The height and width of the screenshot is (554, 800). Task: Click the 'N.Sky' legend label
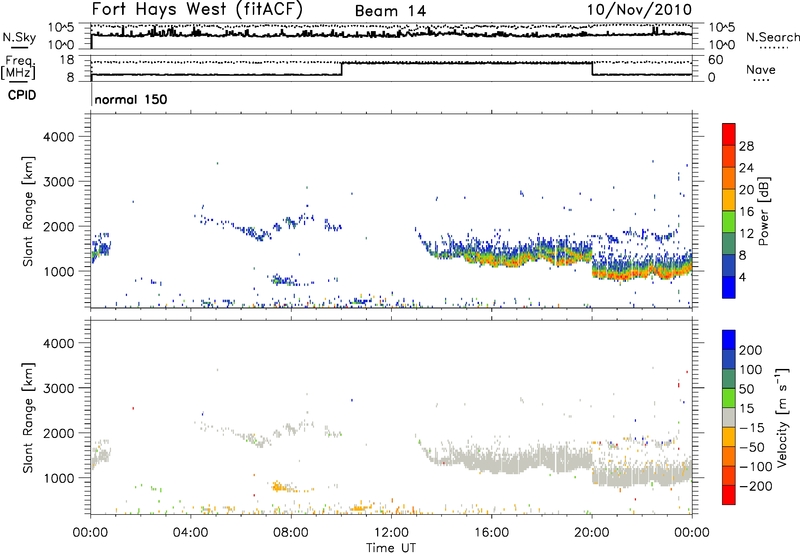click(x=19, y=37)
